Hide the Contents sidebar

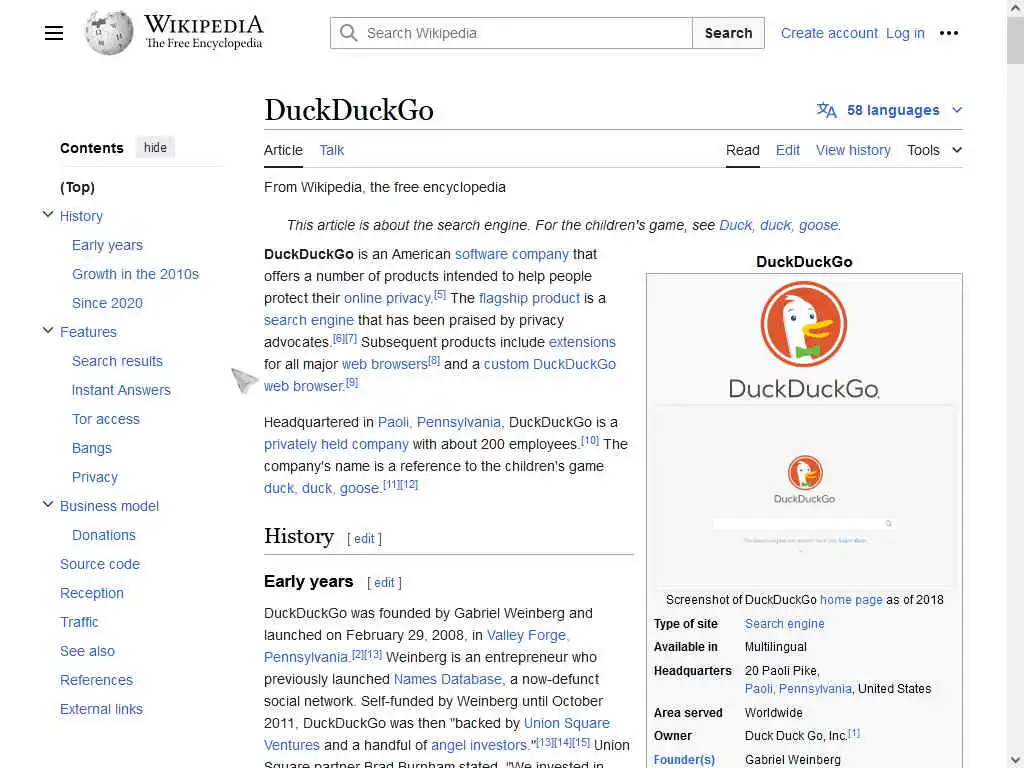pos(155,148)
